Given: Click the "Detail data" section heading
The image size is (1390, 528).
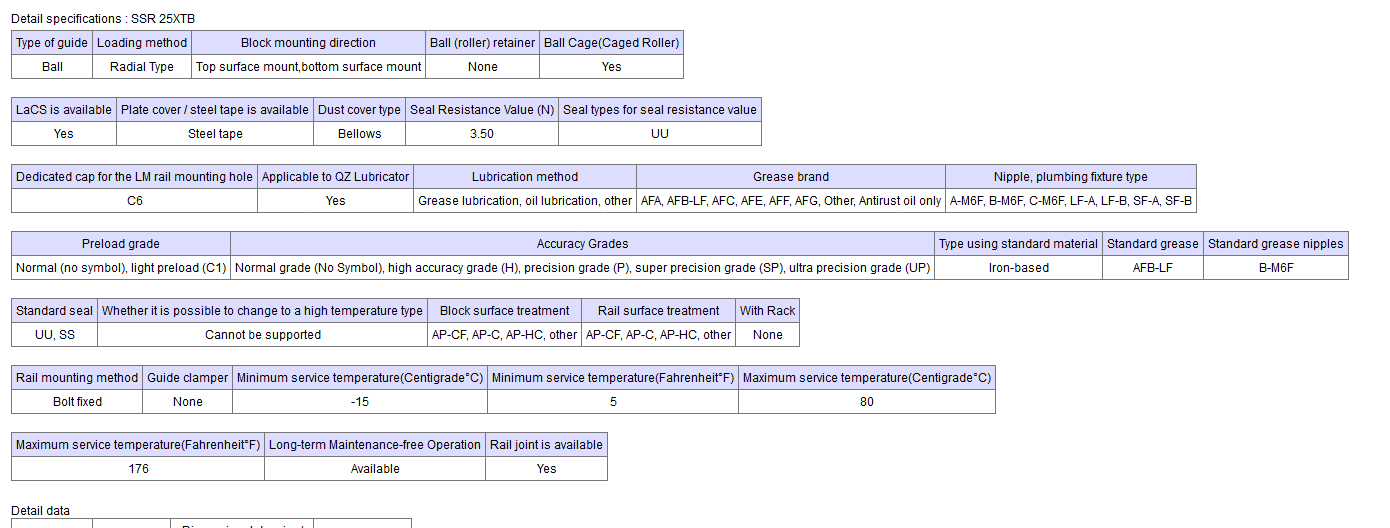Looking at the screenshot, I should 41,511.
